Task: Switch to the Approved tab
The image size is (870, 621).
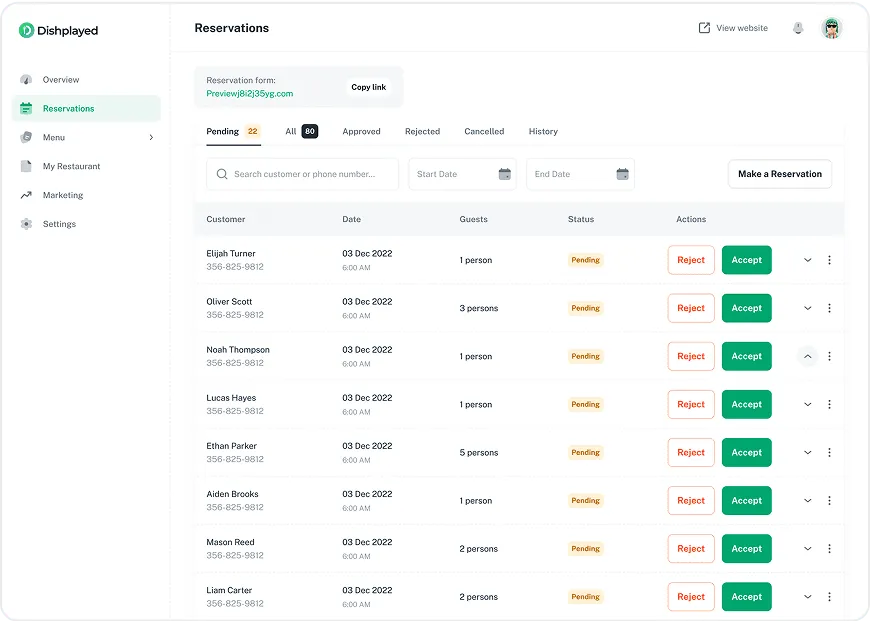Action: [x=361, y=132]
